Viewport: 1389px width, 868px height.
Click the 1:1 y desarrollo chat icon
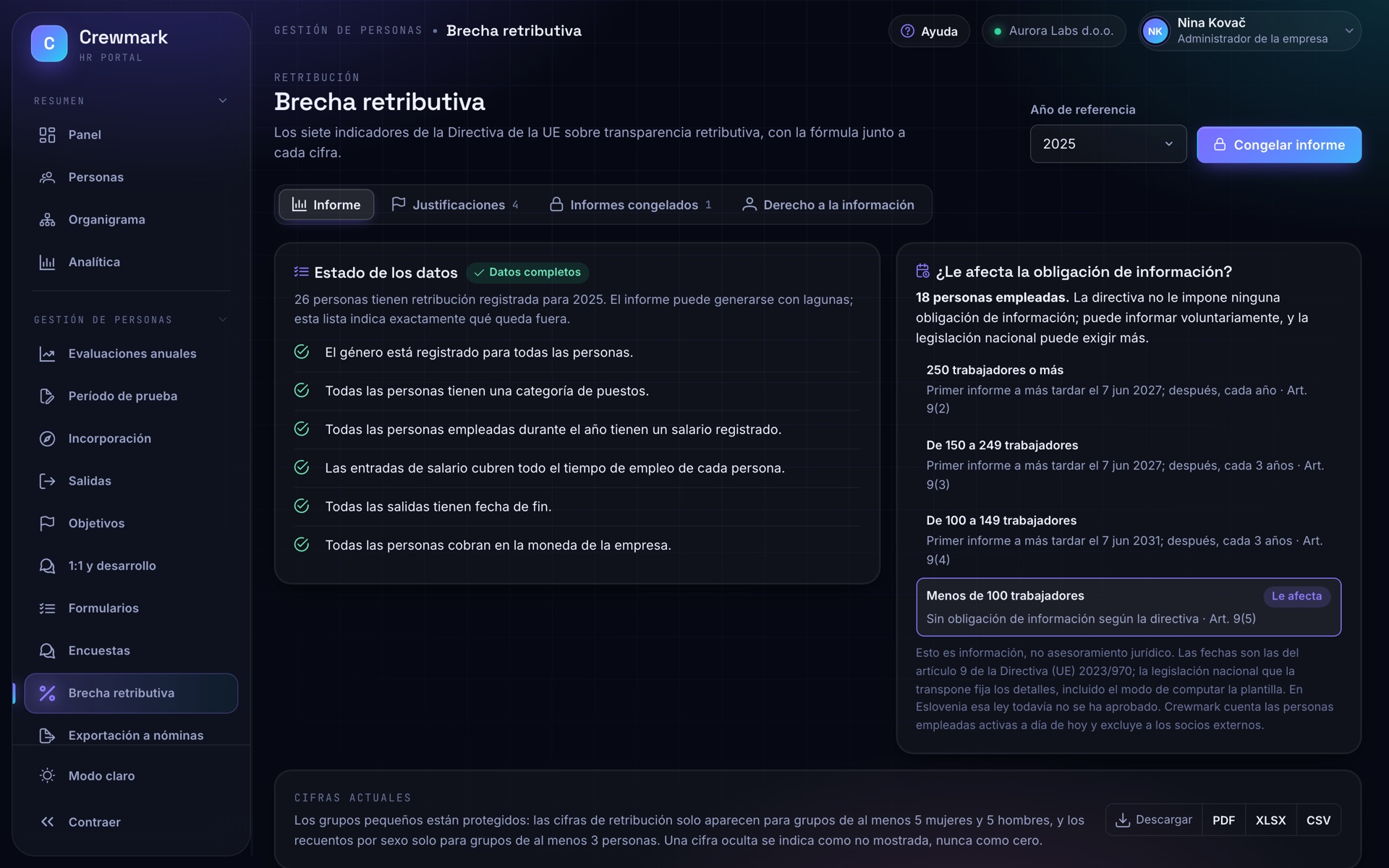coord(47,566)
